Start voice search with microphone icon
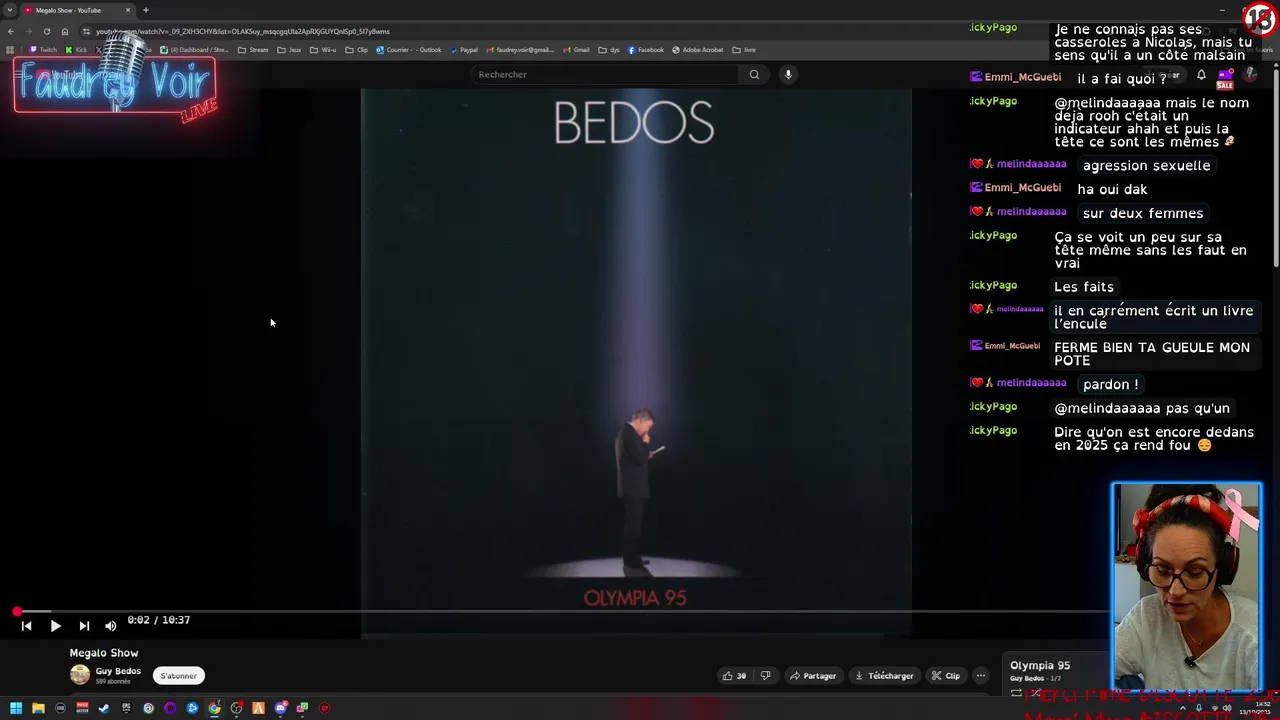 788,74
